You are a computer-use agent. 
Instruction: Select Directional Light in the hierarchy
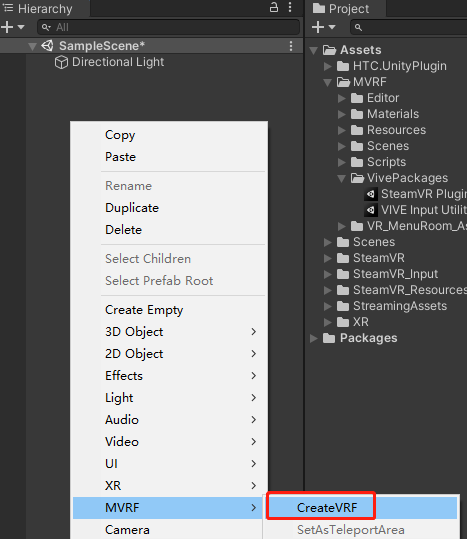click(118, 62)
